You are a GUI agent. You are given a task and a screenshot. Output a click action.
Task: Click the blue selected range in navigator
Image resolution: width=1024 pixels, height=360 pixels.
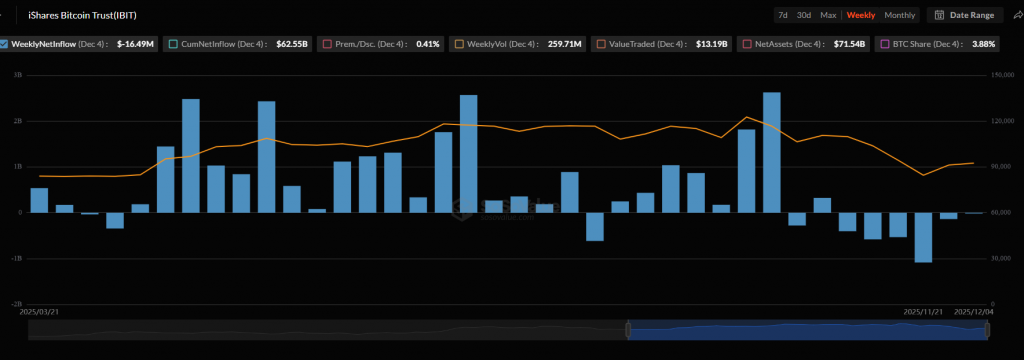[807, 330]
